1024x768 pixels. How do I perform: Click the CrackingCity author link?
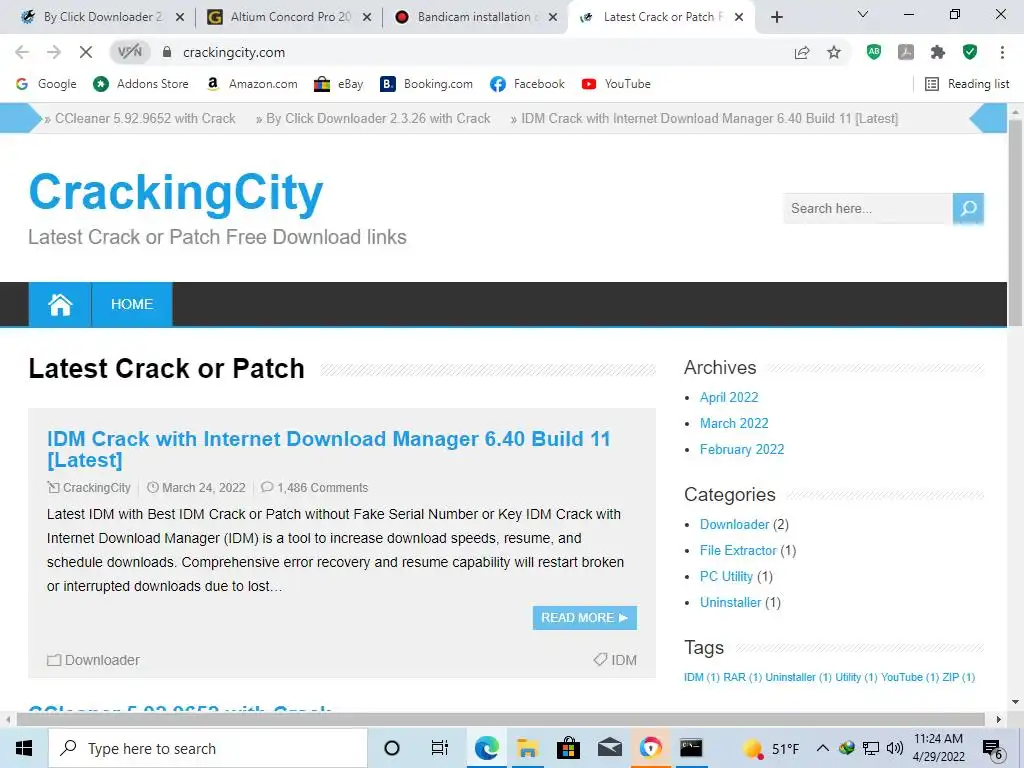point(96,488)
